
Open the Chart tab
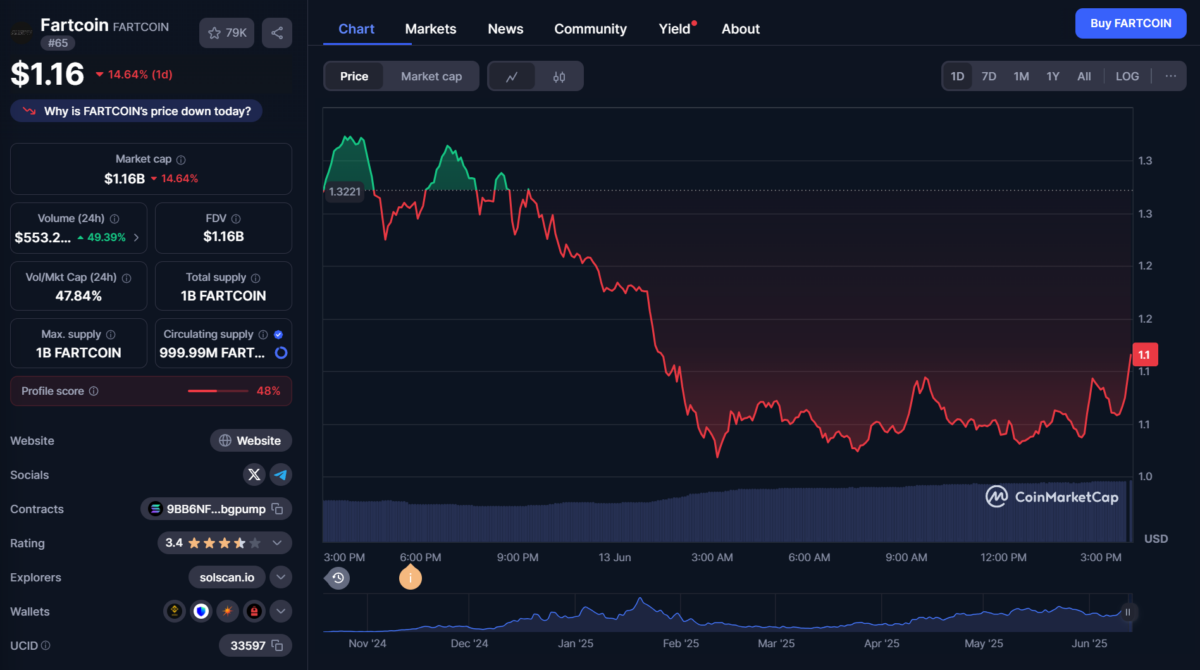pyautogui.click(x=357, y=29)
